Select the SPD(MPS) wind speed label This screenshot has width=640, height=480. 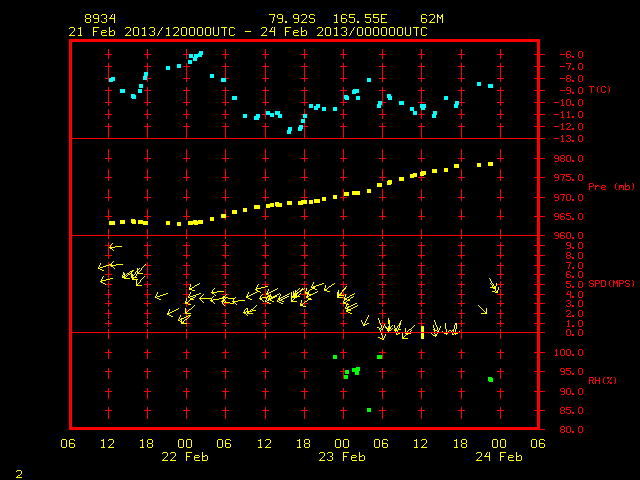click(x=611, y=283)
